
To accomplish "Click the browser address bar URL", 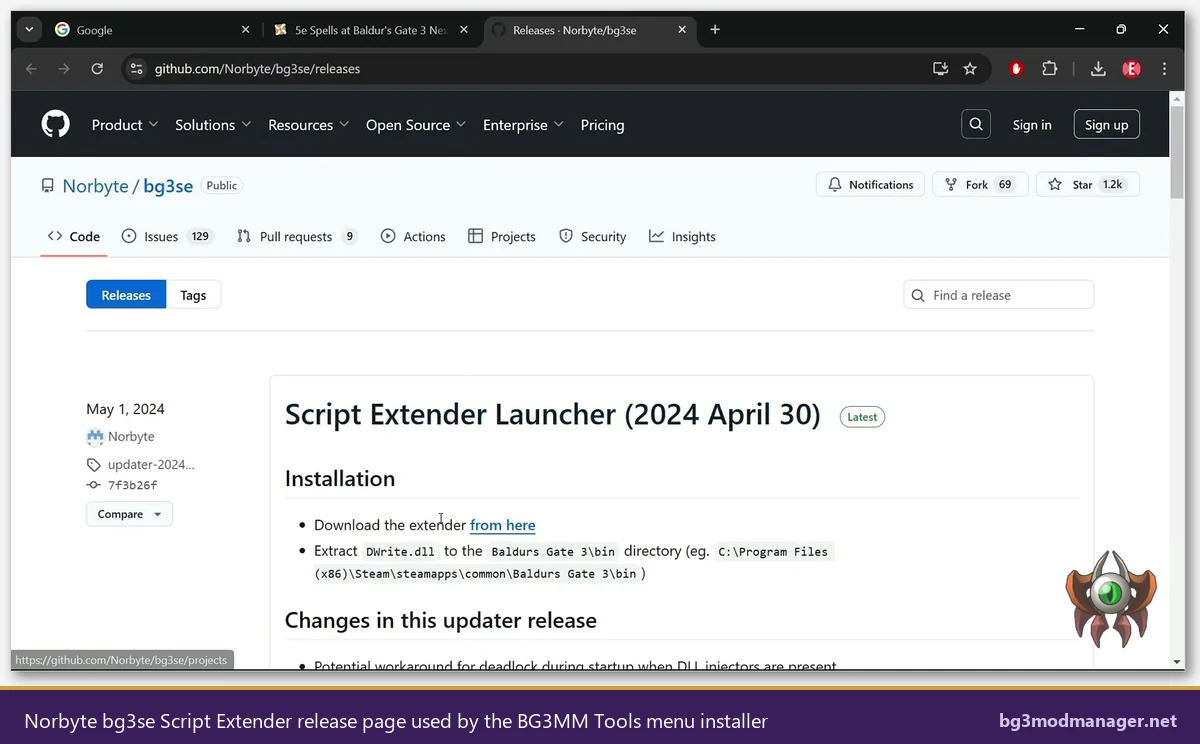I will click(257, 69).
